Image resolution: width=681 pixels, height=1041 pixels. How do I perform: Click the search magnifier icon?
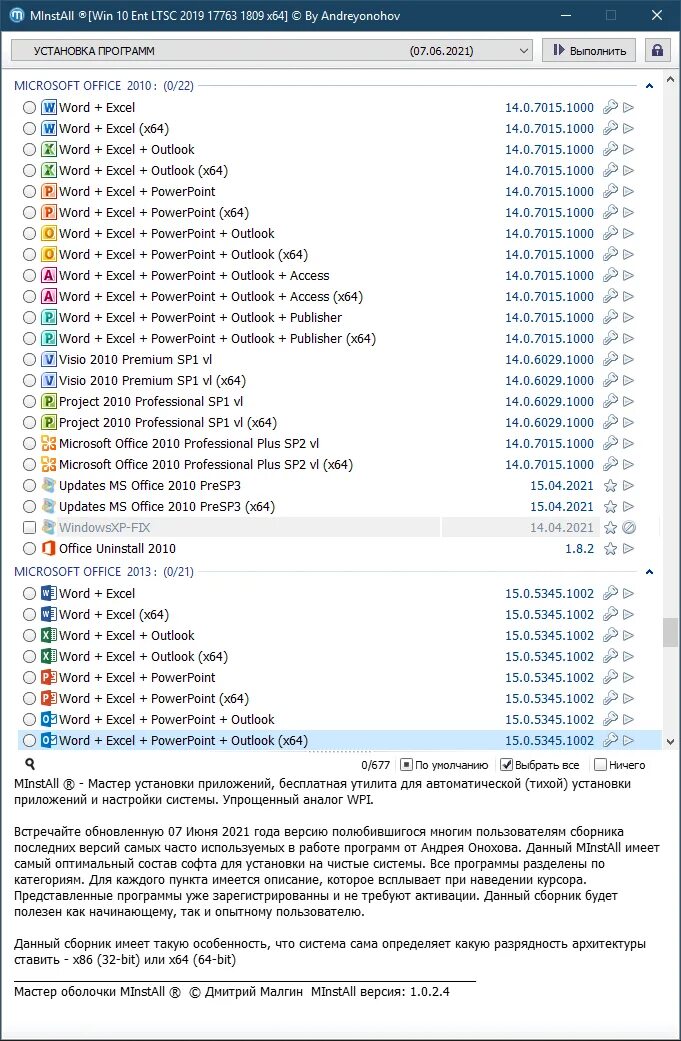[30, 764]
